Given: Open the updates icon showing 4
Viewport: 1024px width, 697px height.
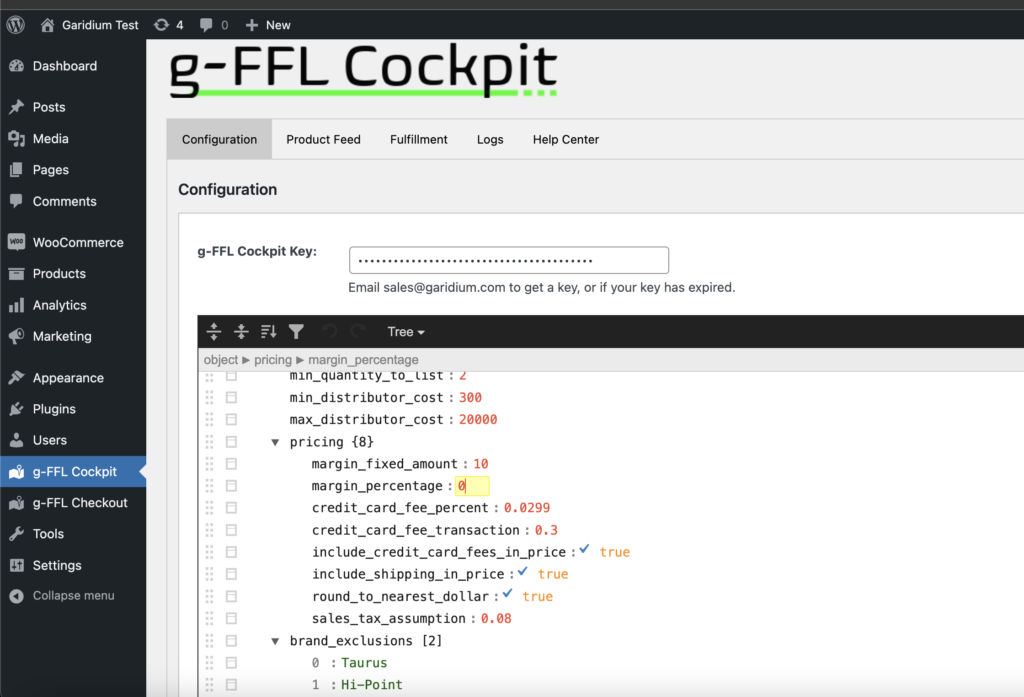Looking at the screenshot, I should (161, 25).
